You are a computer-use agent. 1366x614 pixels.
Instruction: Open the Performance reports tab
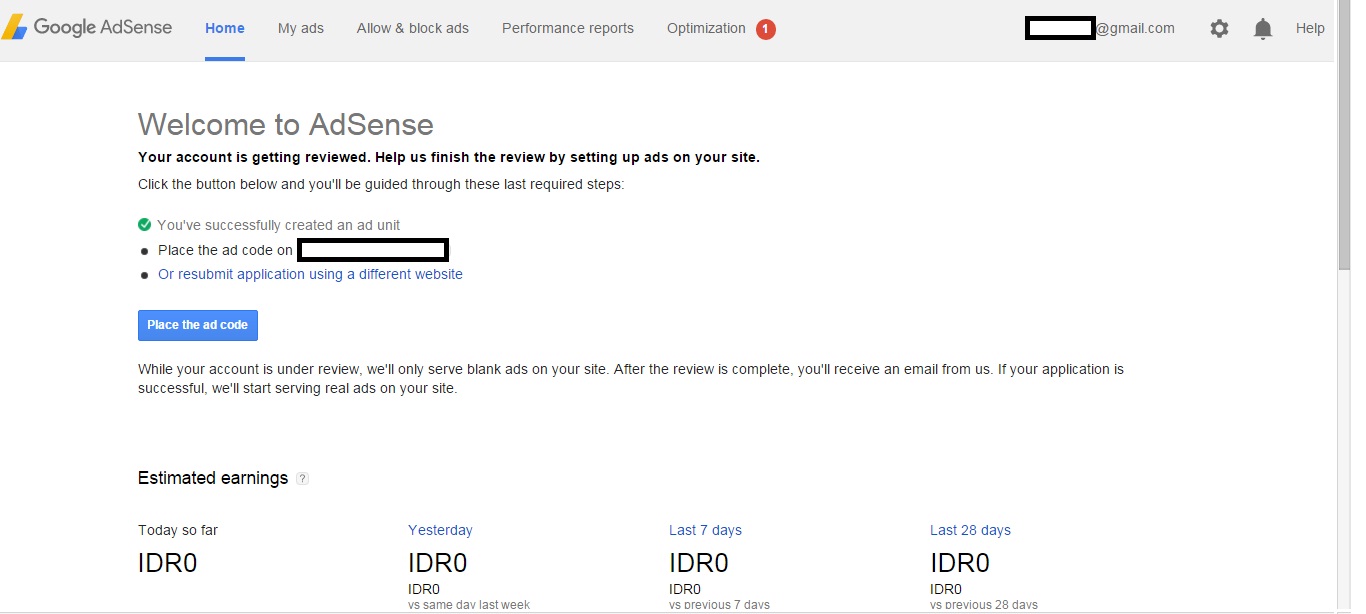[x=567, y=28]
